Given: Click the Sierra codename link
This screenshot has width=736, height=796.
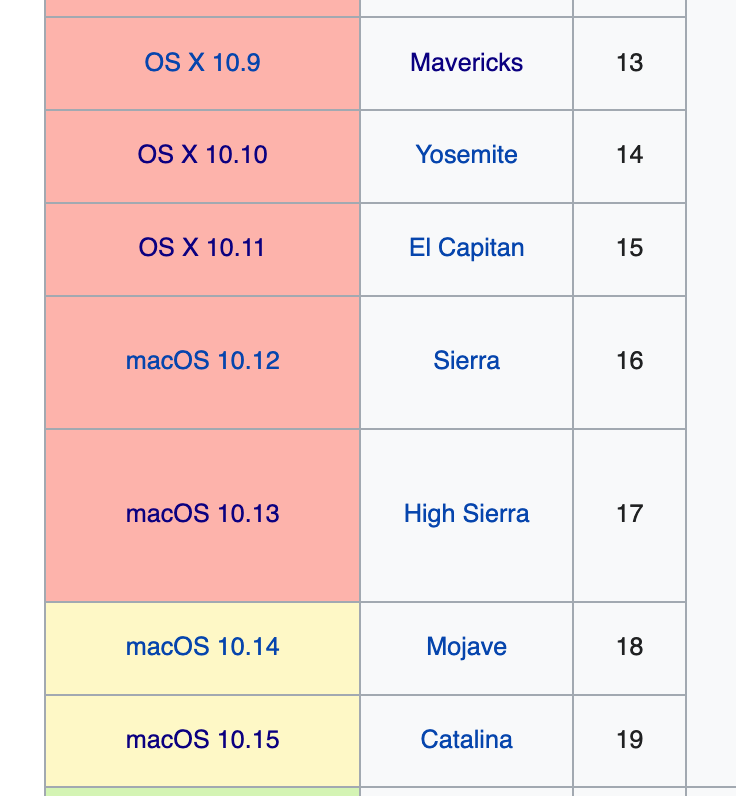Looking at the screenshot, I should coord(466,361).
